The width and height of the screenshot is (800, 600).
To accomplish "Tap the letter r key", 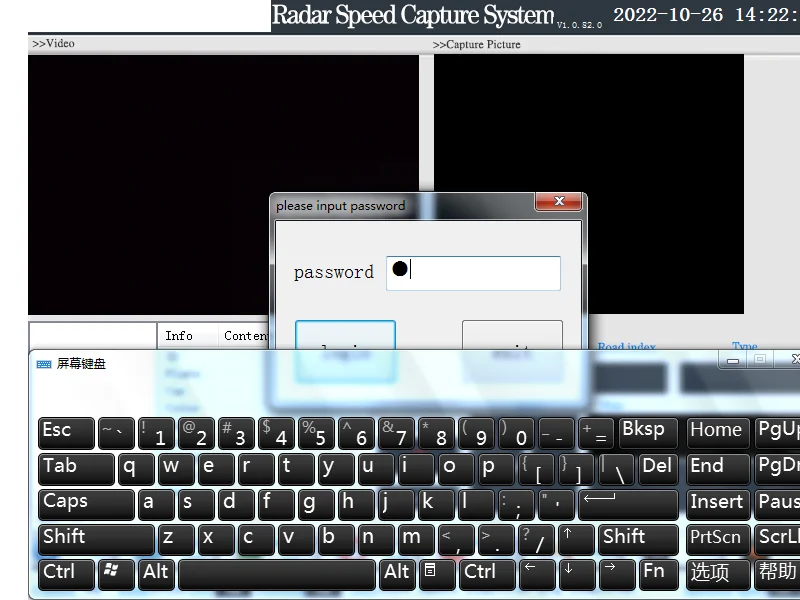I will (256, 468).
